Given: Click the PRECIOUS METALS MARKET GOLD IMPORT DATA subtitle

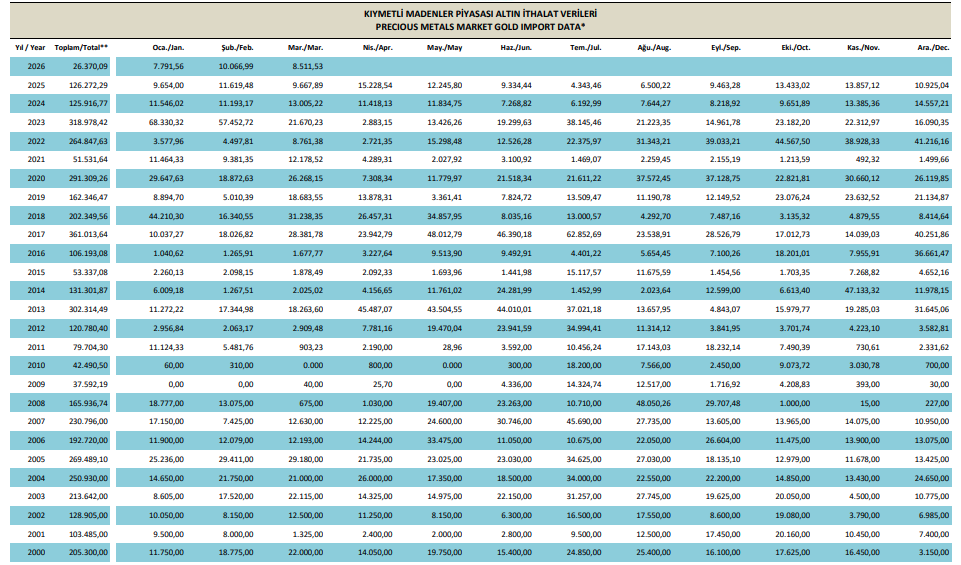Looking at the screenshot, I should point(480,28).
